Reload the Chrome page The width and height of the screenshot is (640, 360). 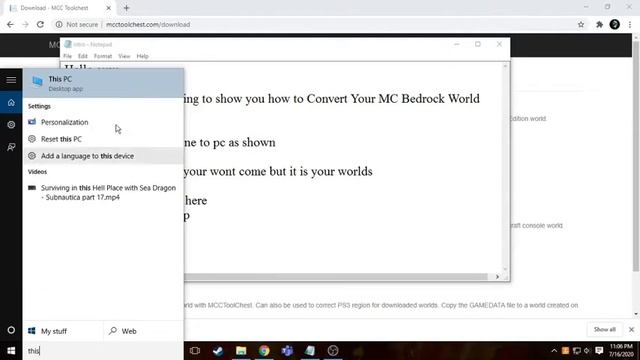[x=40, y=24]
